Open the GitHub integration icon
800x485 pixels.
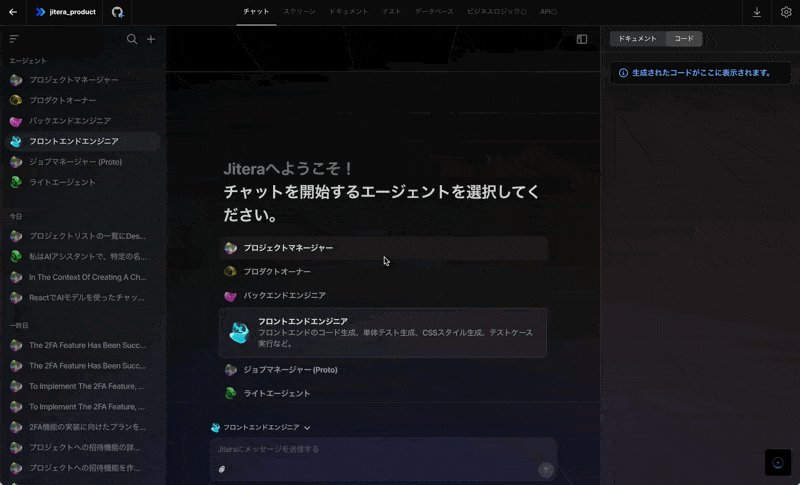pyautogui.click(x=117, y=12)
